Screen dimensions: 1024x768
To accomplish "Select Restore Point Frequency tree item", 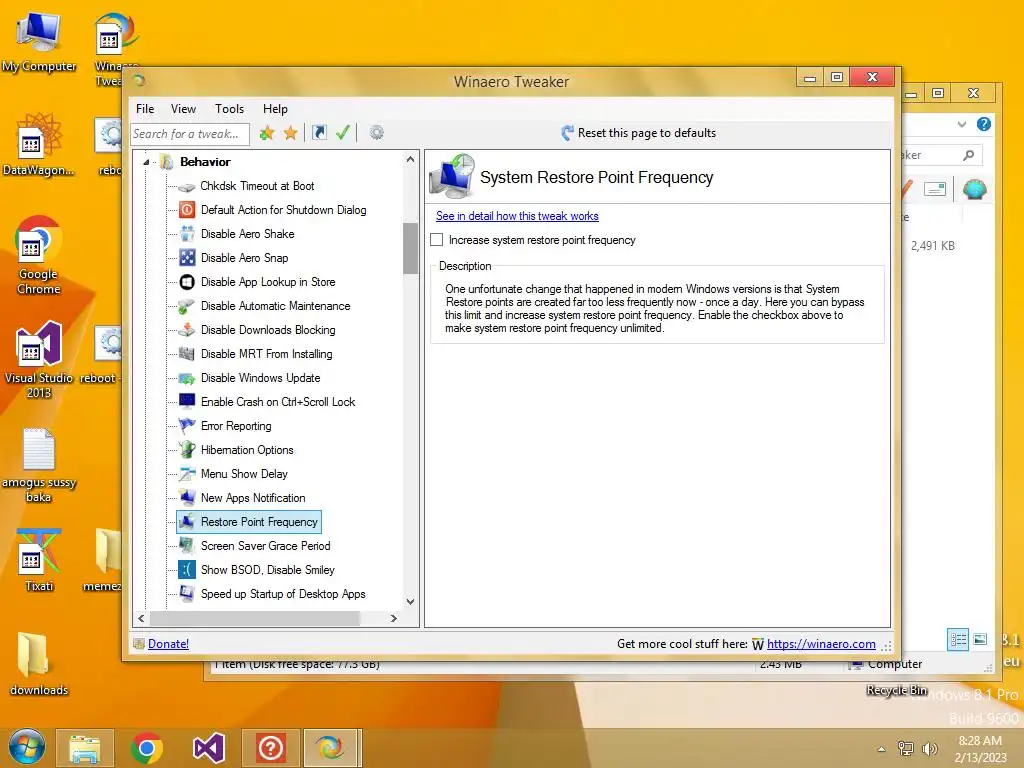I will point(249,522).
